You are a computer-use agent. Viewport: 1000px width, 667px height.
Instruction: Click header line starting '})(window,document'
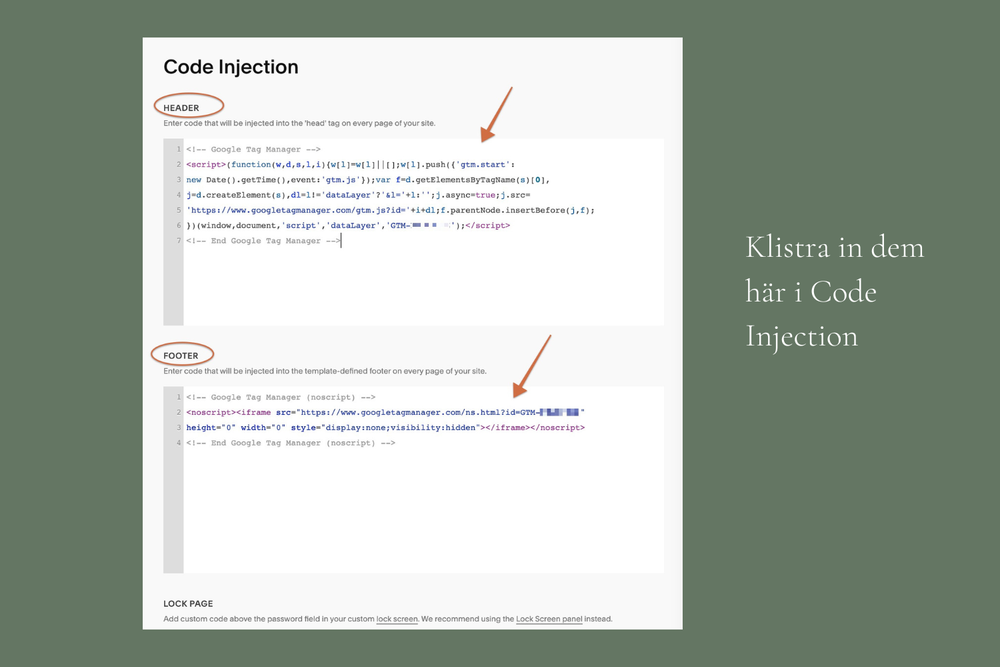tap(348, 226)
